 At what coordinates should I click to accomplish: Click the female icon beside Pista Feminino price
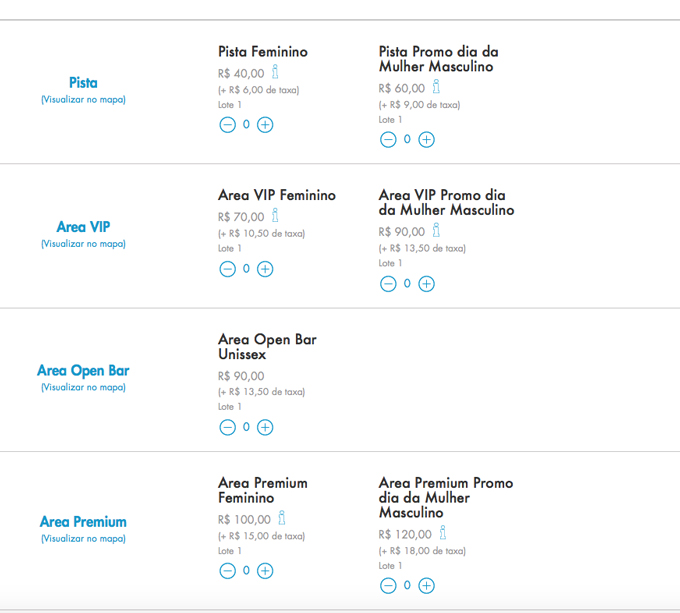point(275,72)
